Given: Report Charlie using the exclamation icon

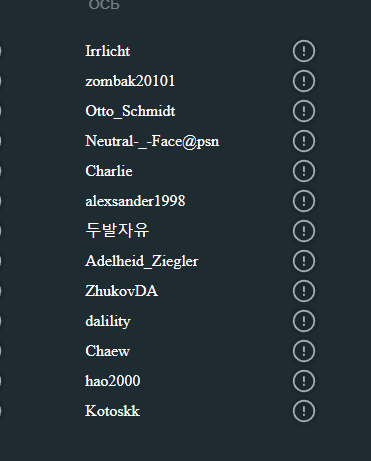Looking at the screenshot, I should (304, 171).
